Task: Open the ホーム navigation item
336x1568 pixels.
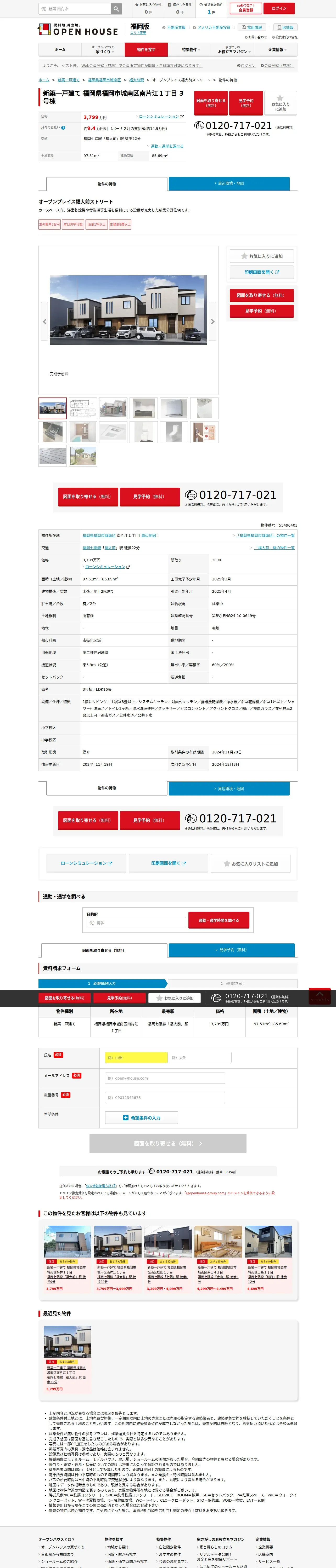Action: click(60, 50)
